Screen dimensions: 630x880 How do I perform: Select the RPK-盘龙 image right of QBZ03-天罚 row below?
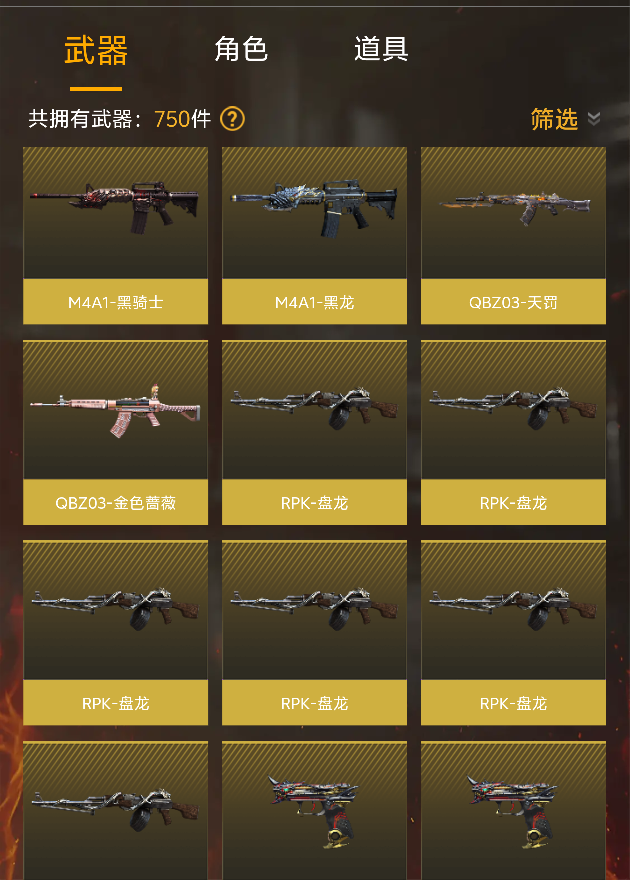513,410
